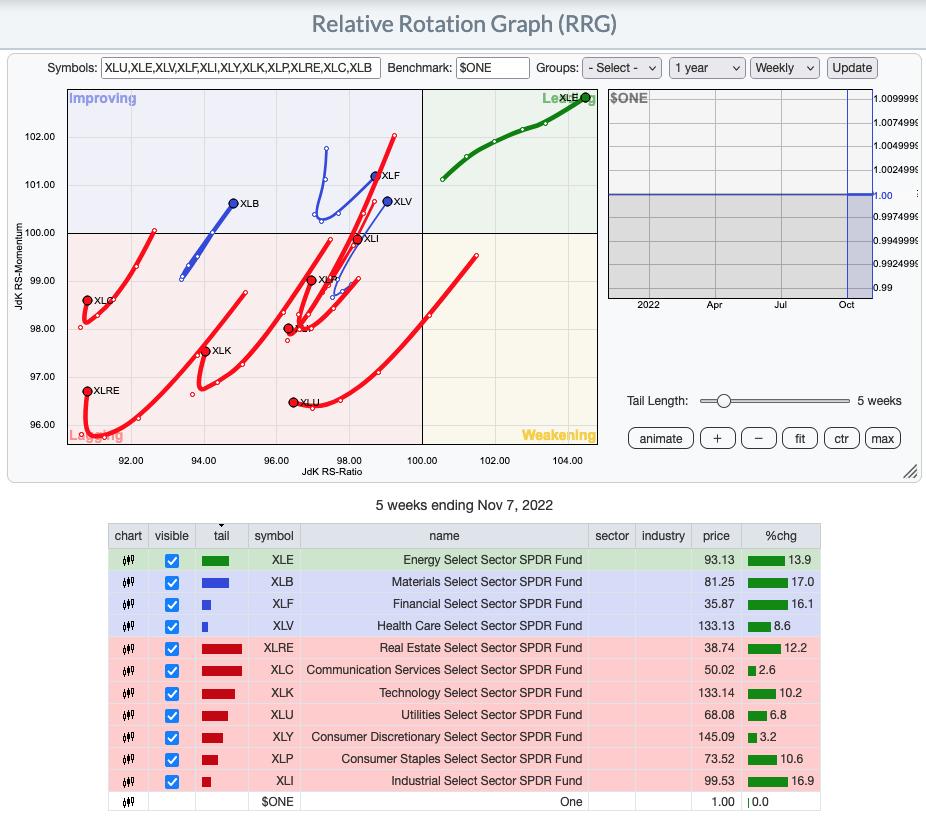926x816 pixels.
Task: Select Utilities Select Sector SPDR Fund name
Action: point(491,715)
